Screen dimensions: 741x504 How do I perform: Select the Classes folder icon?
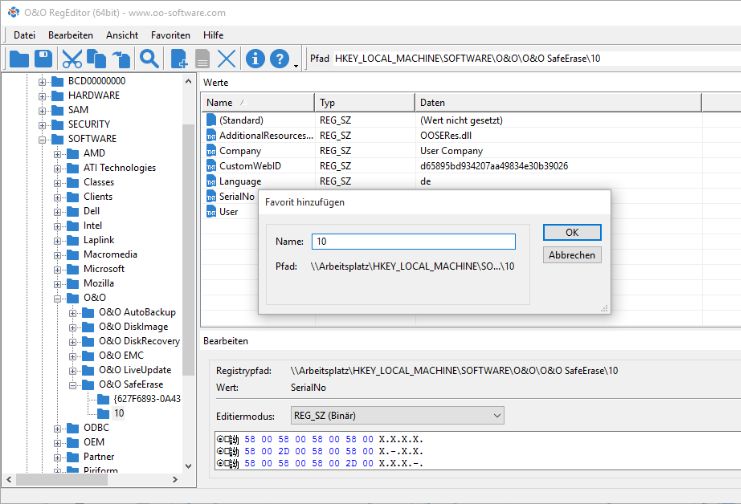pyautogui.click(x=73, y=182)
